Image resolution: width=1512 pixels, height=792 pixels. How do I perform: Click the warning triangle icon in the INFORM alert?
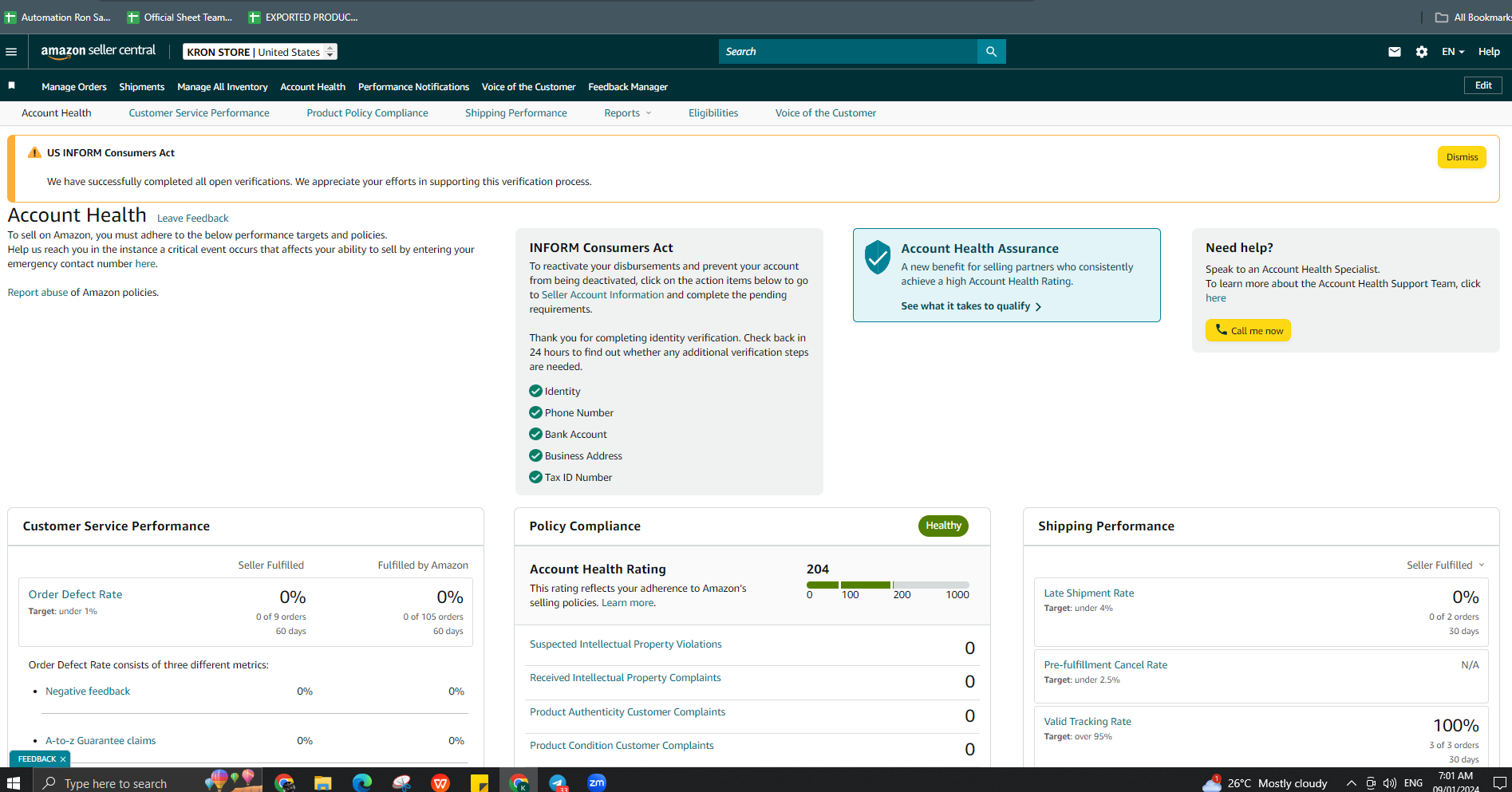[x=34, y=152]
